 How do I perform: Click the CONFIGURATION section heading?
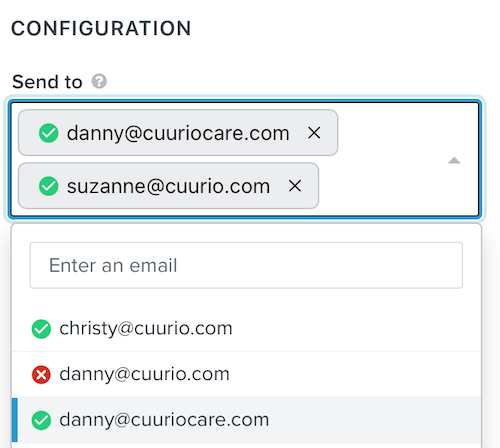click(101, 28)
